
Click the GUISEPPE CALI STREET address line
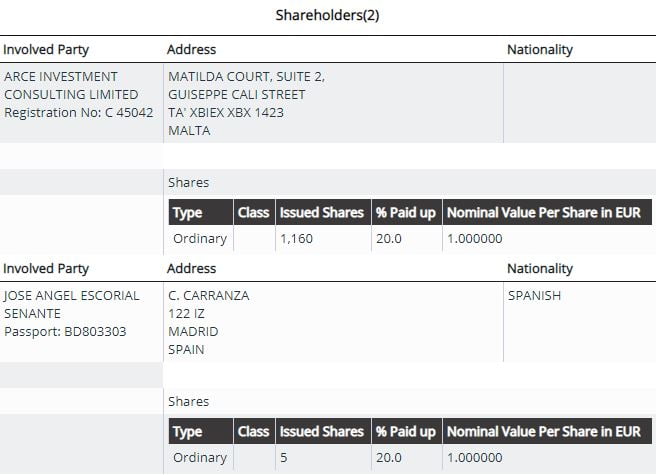(237, 95)
